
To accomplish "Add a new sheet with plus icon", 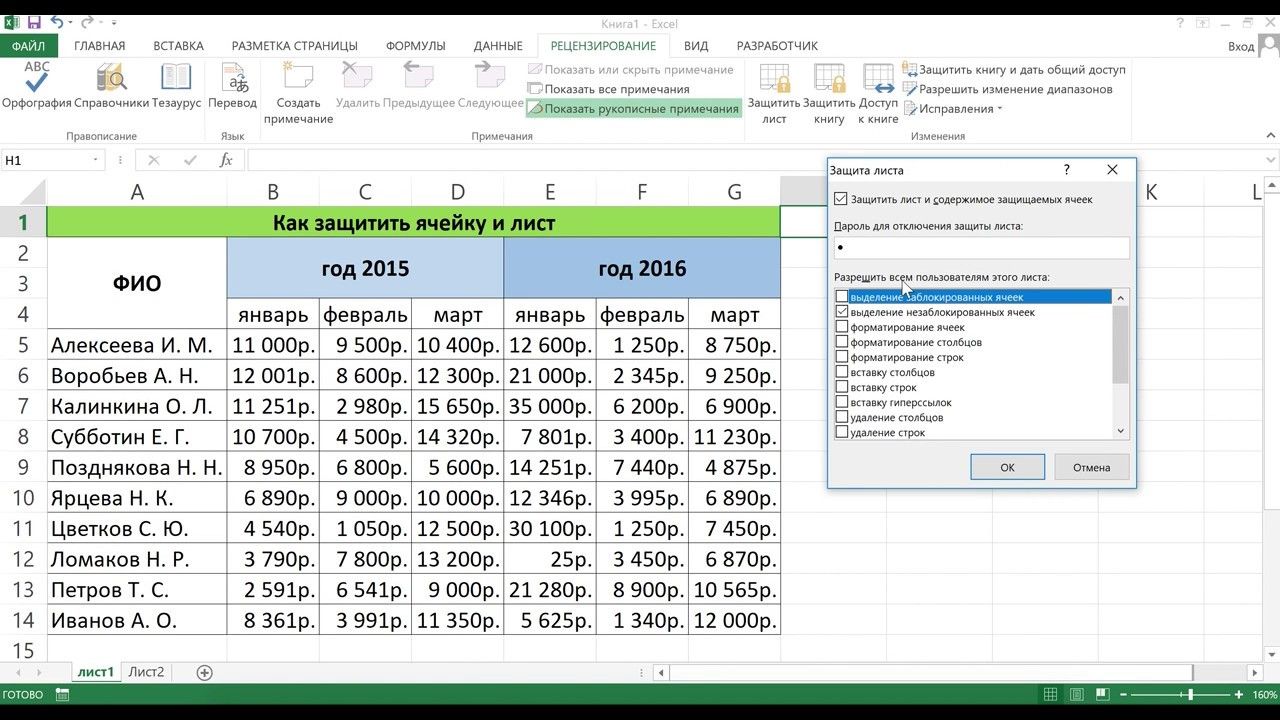I will [205, 673].
